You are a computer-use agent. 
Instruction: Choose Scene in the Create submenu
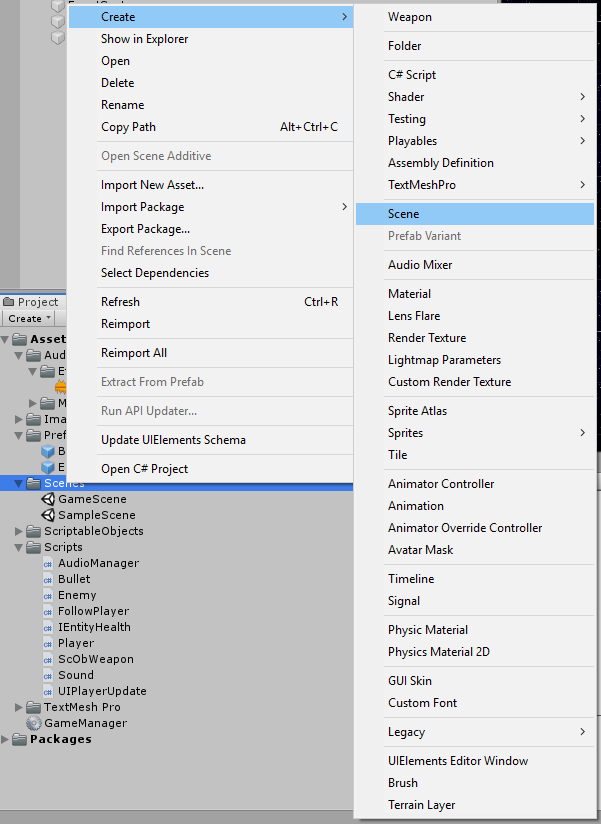475,214
